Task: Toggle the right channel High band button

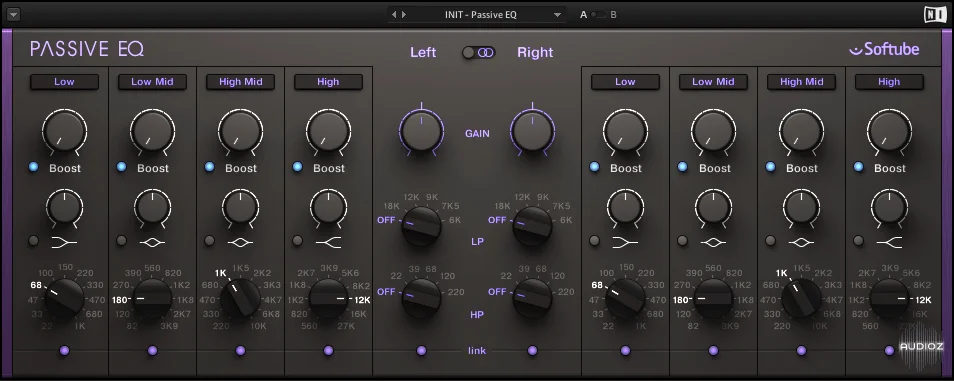Action: (889, 82)
